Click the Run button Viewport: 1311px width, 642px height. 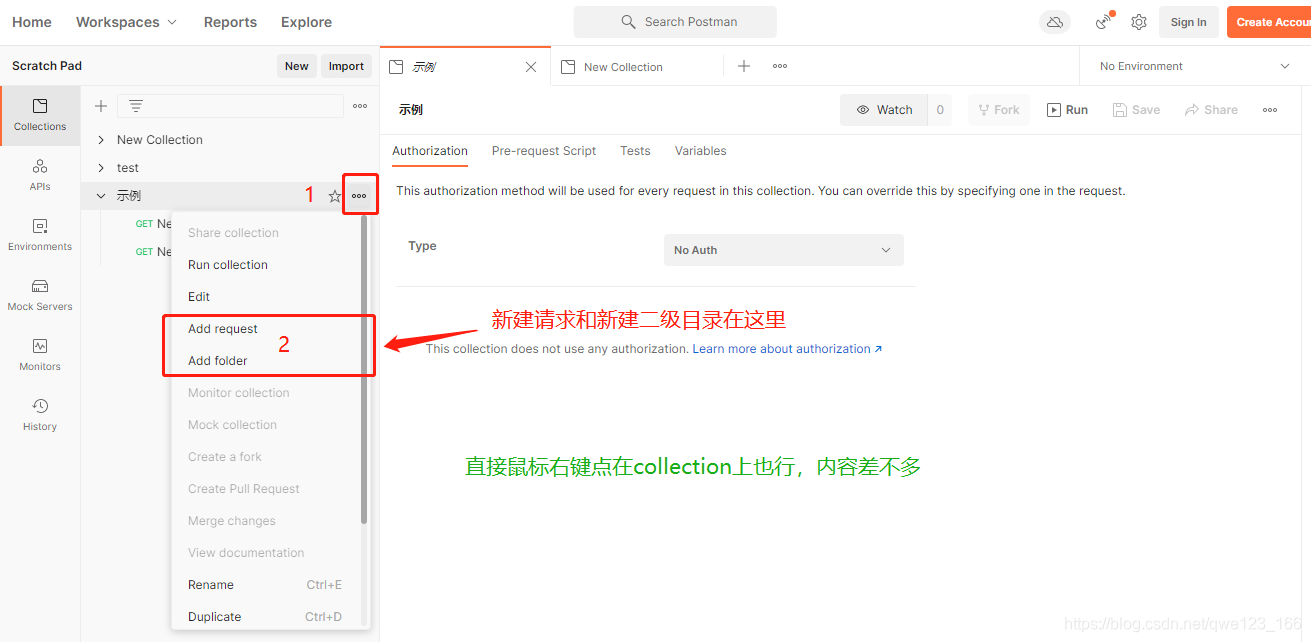coord(1067,110)
